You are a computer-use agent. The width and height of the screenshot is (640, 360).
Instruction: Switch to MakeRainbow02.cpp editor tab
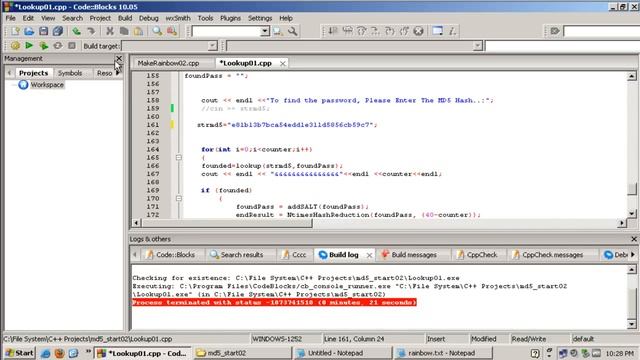[168, 63]
